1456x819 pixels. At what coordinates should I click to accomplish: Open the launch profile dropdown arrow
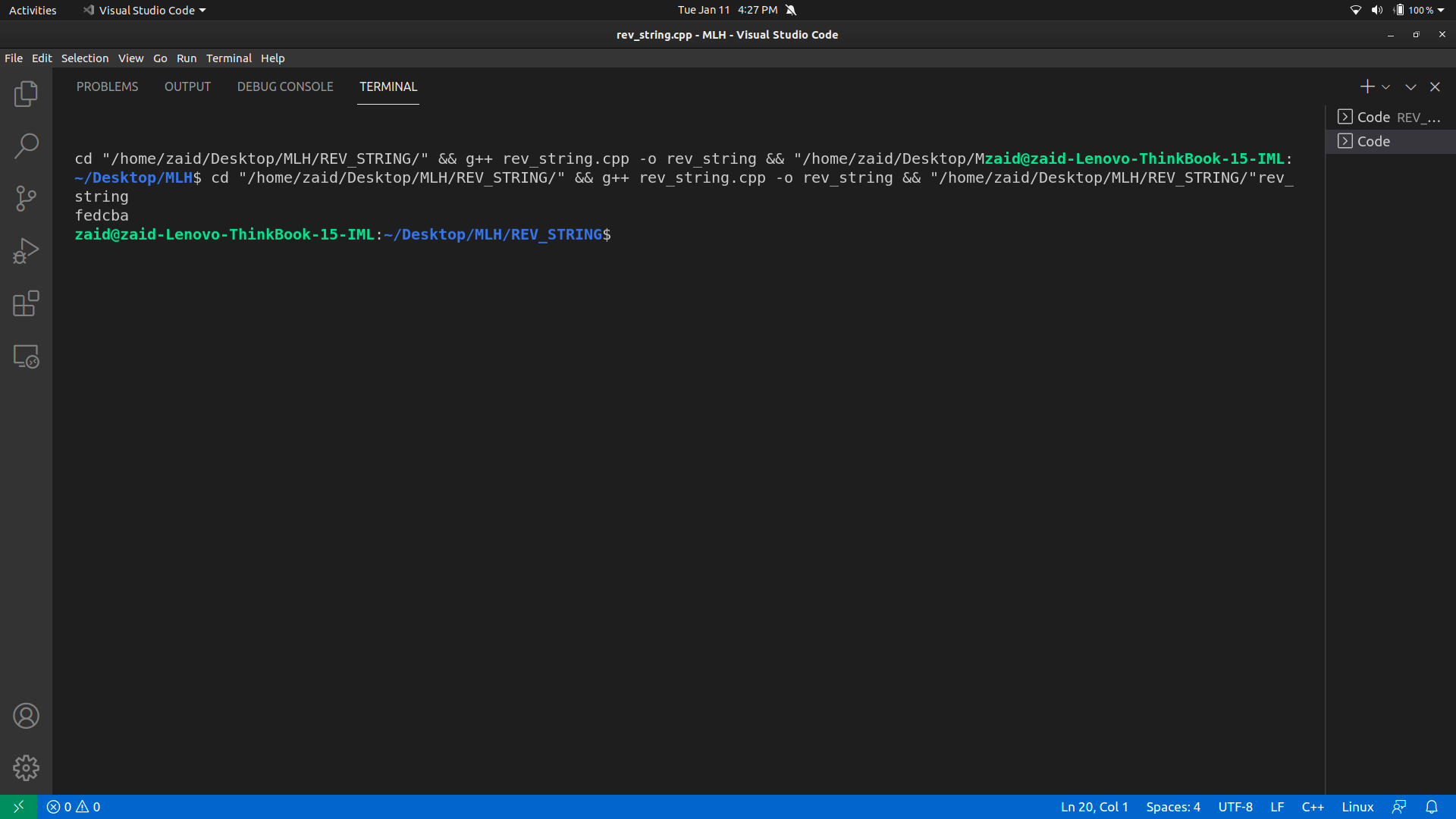coord(1385,87)
